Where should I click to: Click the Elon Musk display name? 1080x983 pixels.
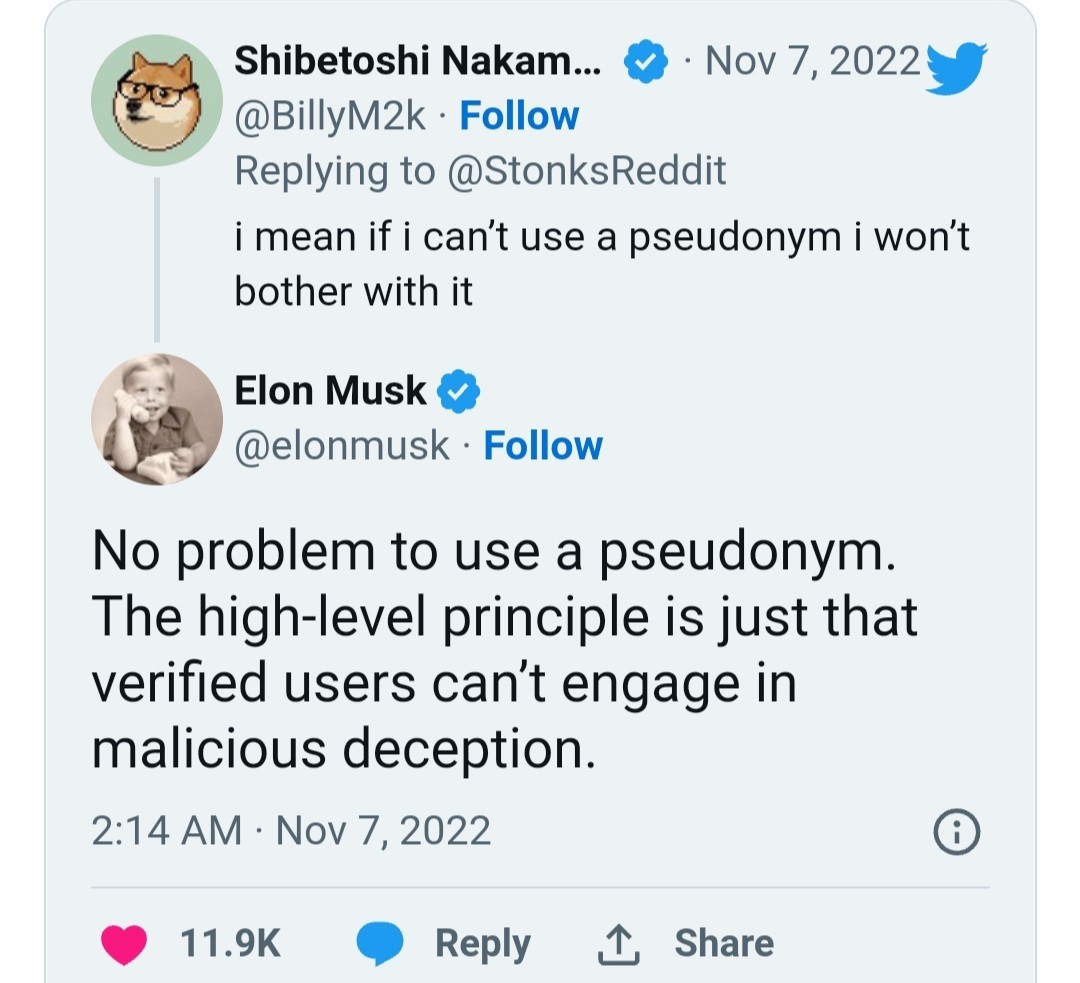coord(330,391)
